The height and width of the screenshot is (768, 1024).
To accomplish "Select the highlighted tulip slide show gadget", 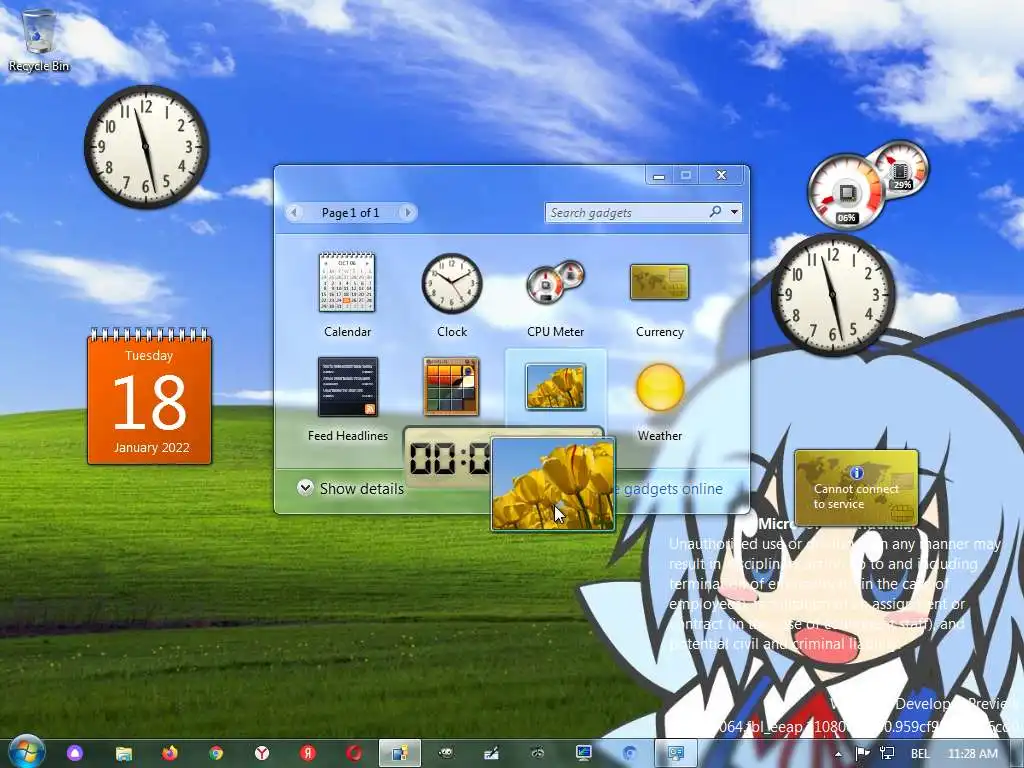I will point(556,387).
